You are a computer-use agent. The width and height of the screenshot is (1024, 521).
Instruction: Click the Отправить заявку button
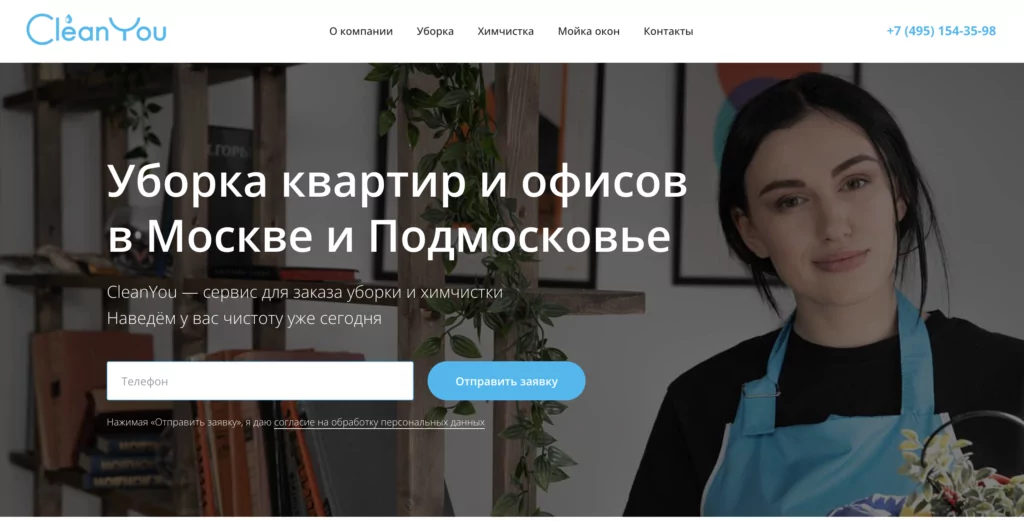tap(506, 381)
